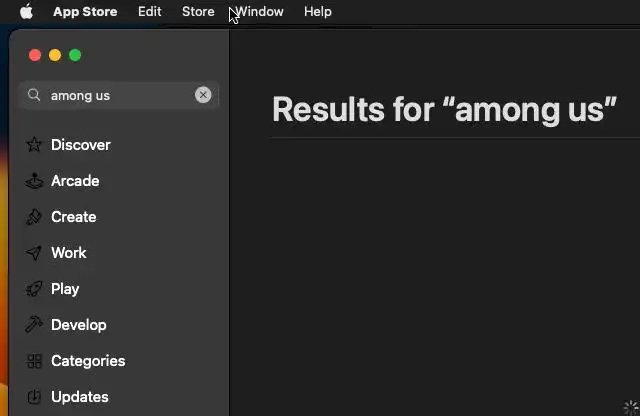
Task: Select Arcade label in sidebar
Action: coord(75,181)
